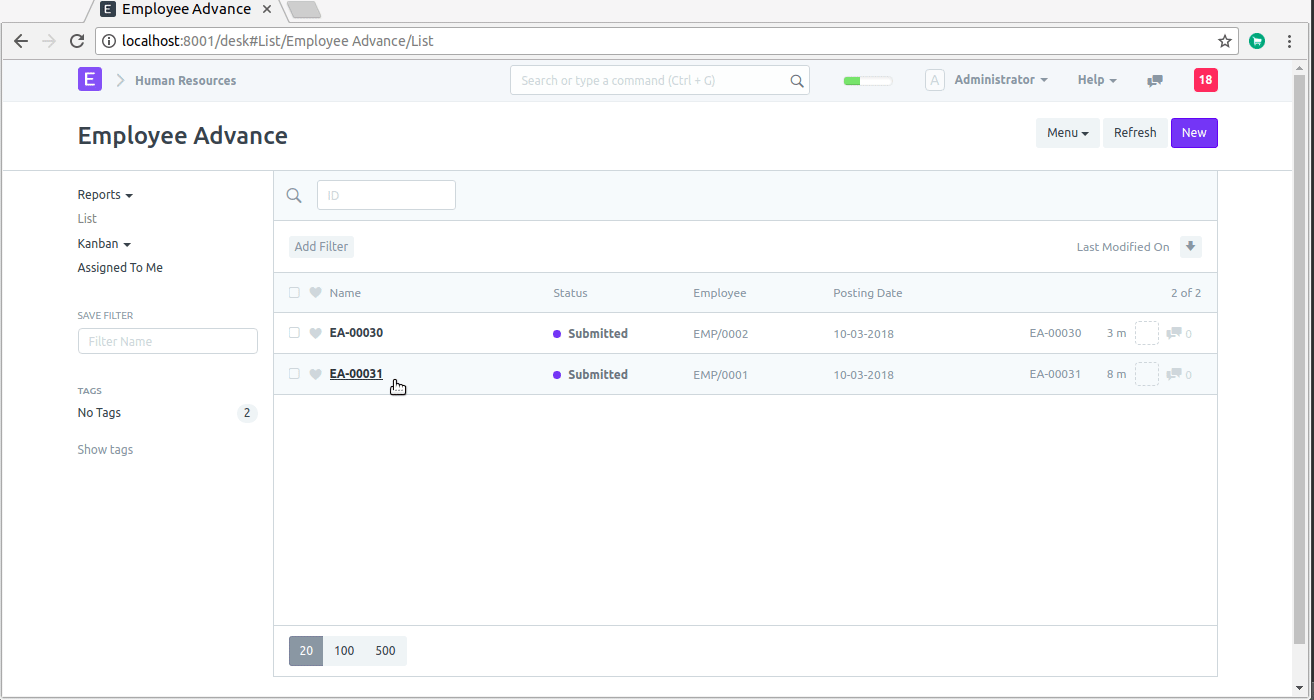The image size is (1314, 700).
Task: Focus the ID filter input field
Action: pyautogui.click(x=386, y=195)
